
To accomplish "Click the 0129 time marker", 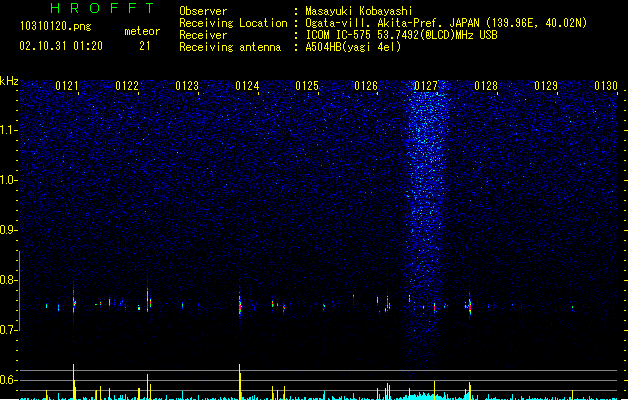I will 546,86.
